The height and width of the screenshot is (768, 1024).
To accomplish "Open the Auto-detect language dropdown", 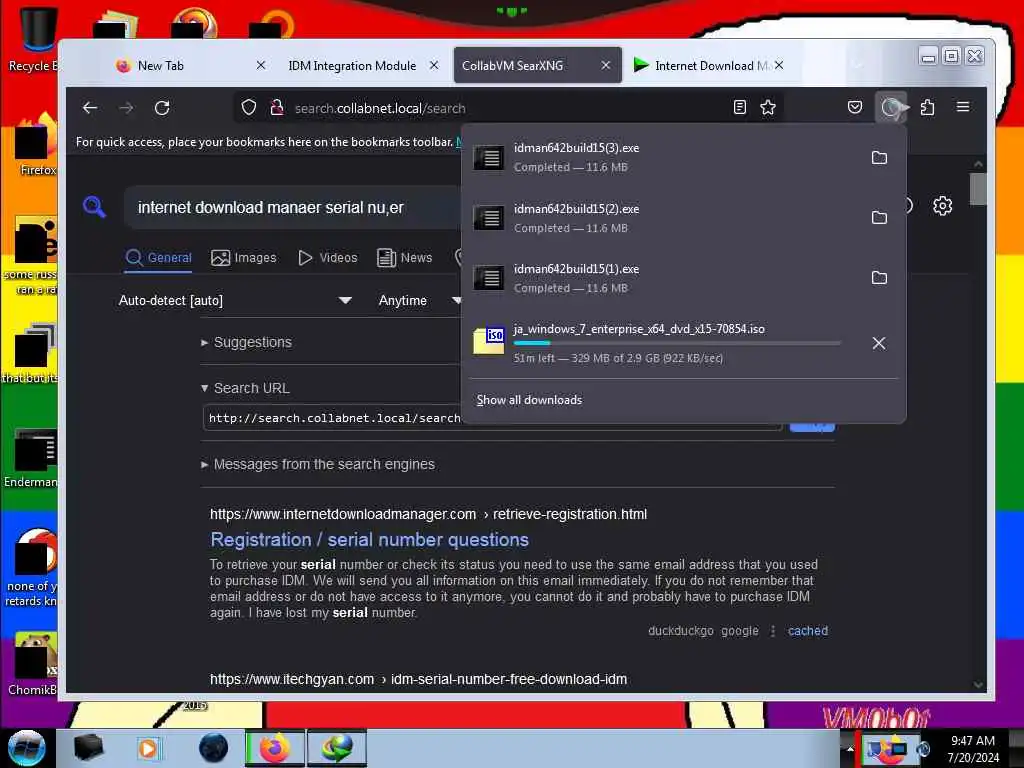I will (x=235, y=300).
